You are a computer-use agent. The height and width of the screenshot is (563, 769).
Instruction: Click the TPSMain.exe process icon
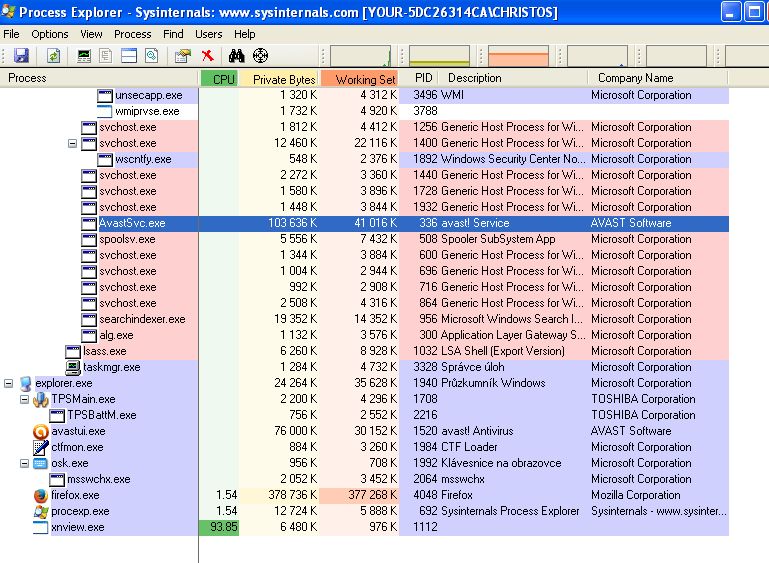41,400
